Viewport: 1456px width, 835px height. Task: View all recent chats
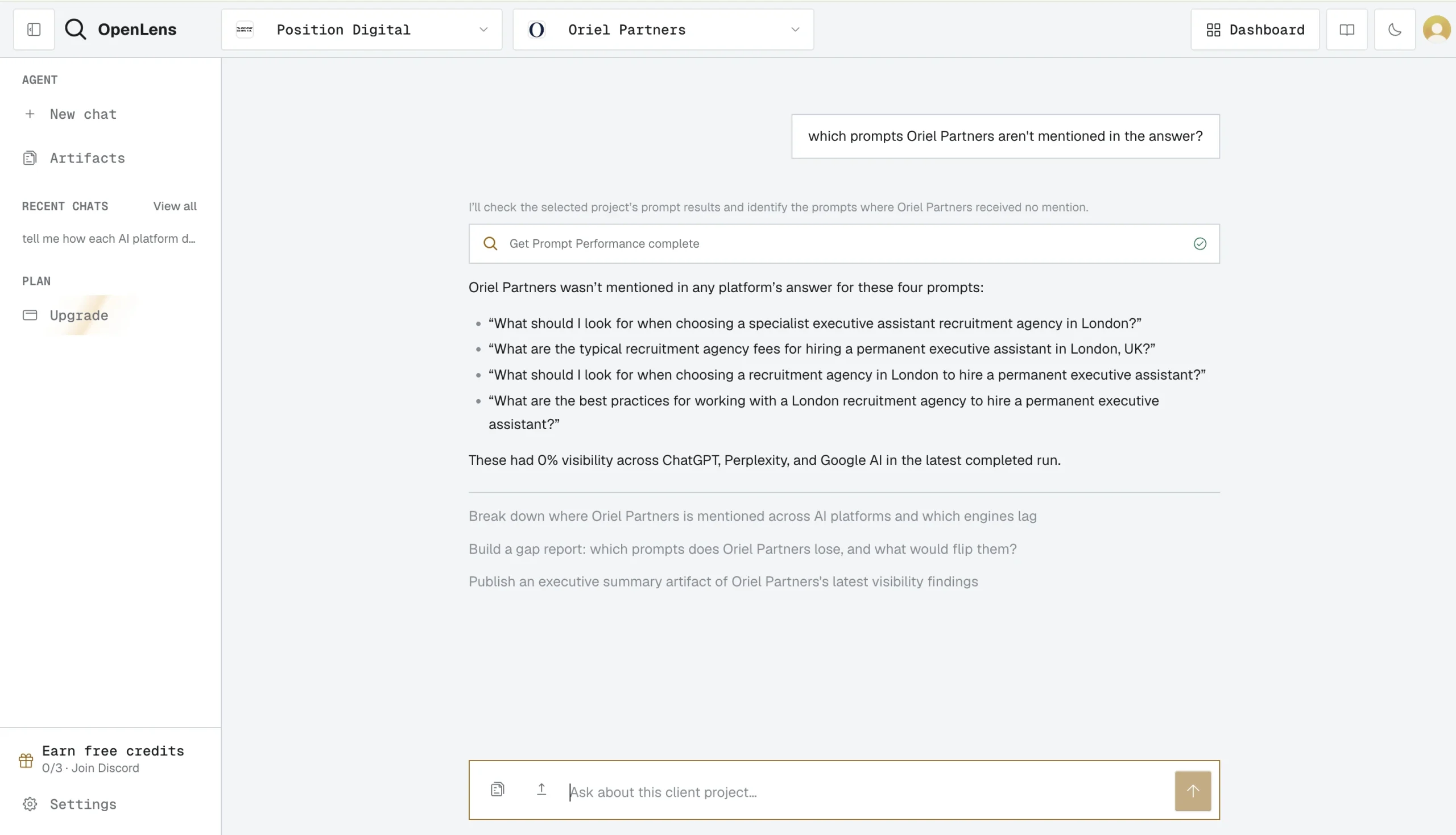click(175, 206)
